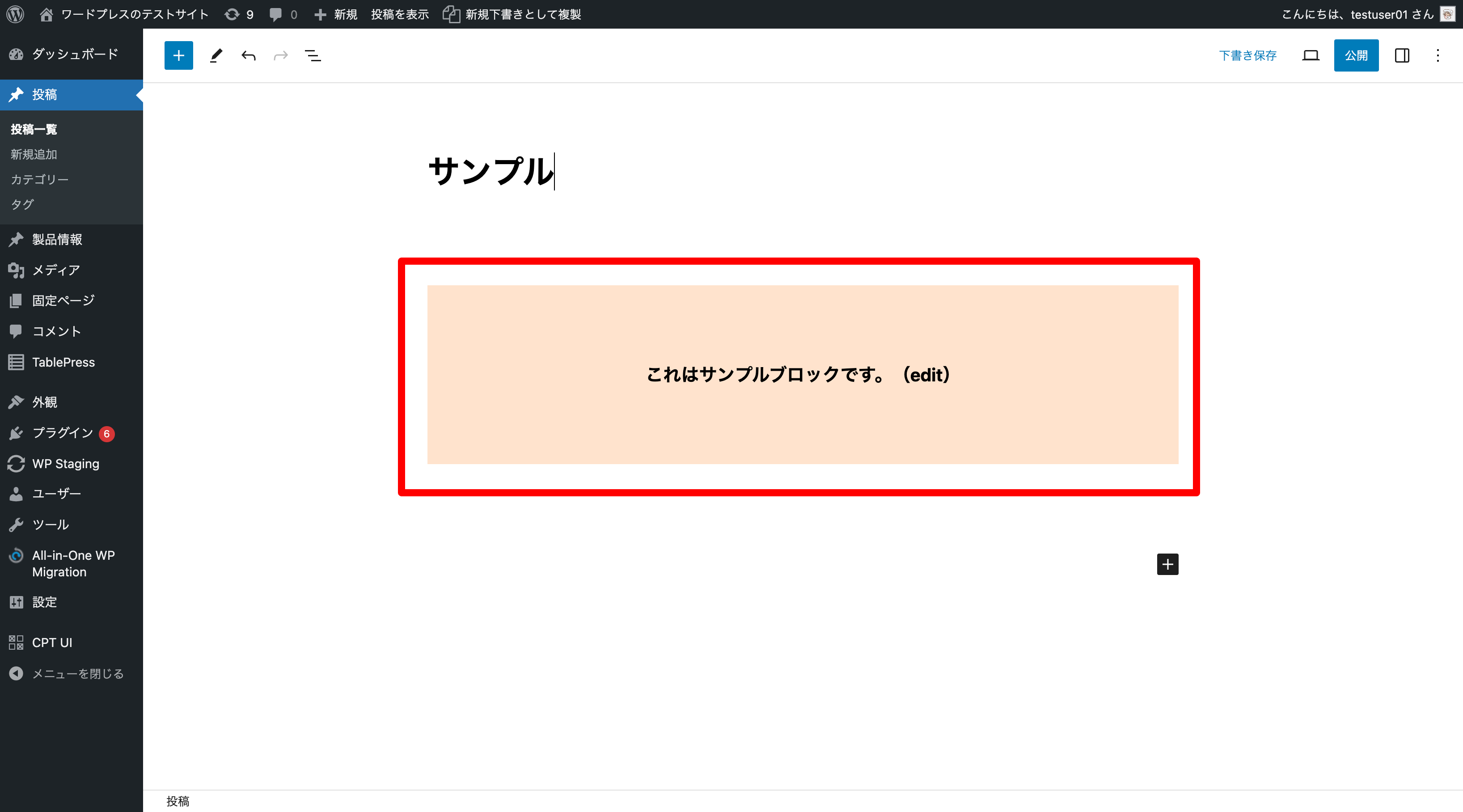Viewport: 1463px width, 812px height.
Task: Open プラグイン menu
Action: [72, 433]
